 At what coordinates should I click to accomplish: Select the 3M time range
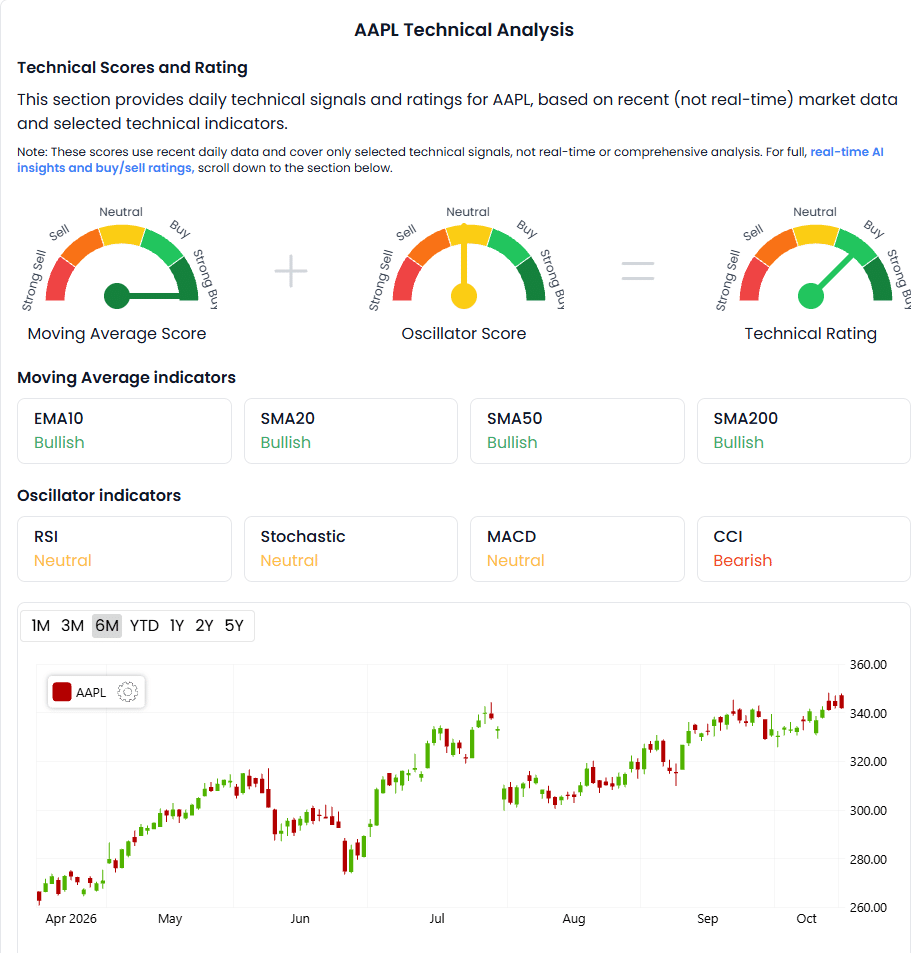click(72, 625)
